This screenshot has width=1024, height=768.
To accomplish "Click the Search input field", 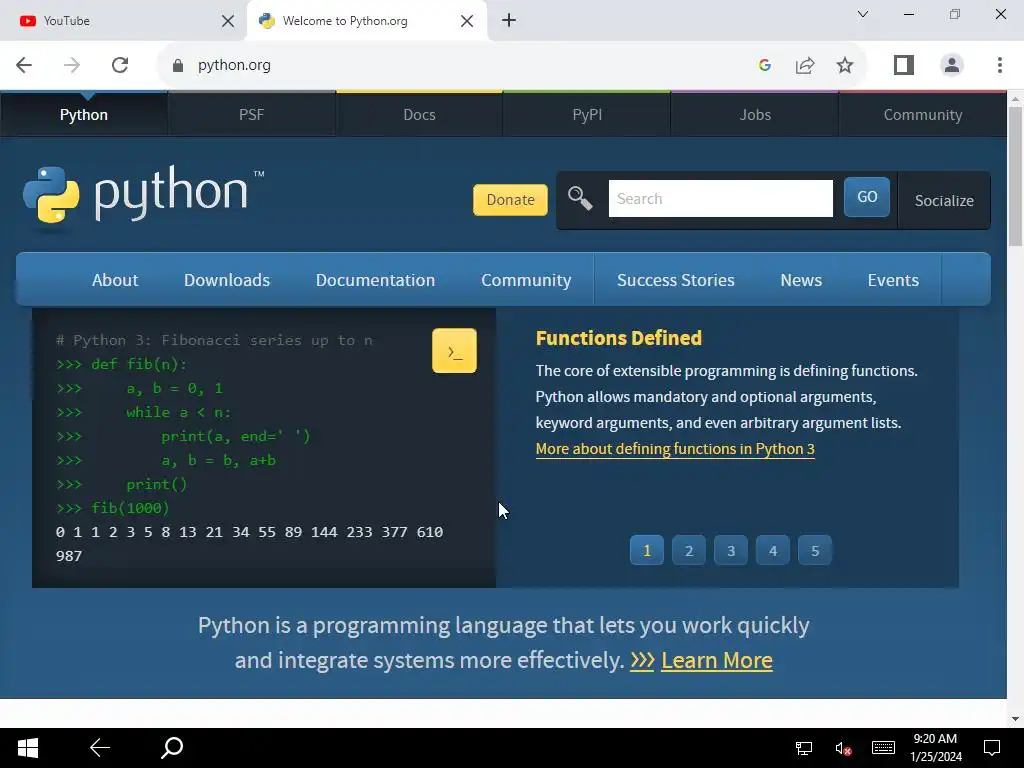I will (721, 199).
